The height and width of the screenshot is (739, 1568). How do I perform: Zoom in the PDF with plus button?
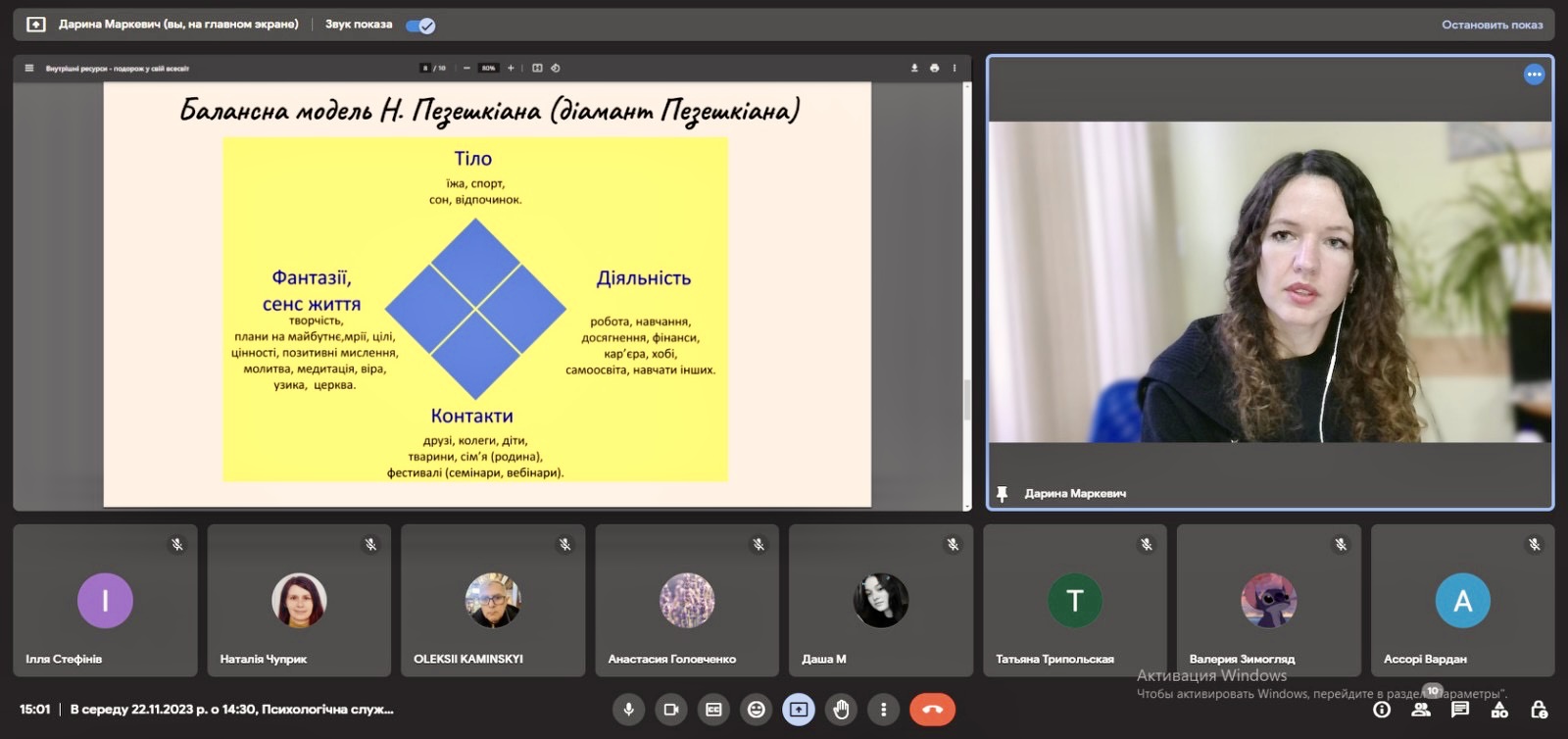[511, 69]
